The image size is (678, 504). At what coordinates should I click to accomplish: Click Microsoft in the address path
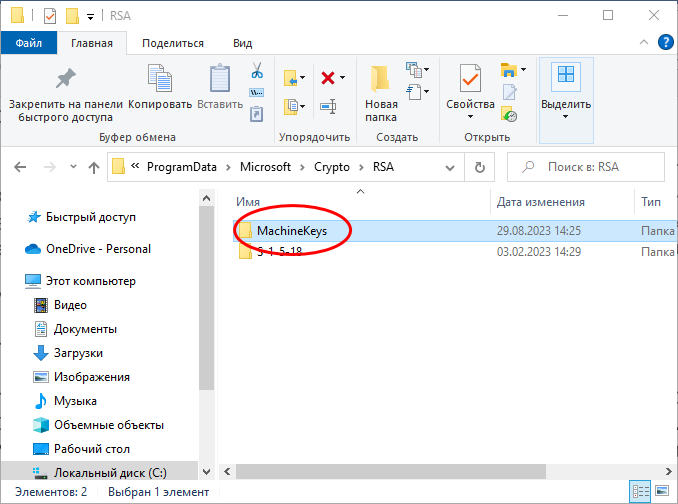(265, 167)
